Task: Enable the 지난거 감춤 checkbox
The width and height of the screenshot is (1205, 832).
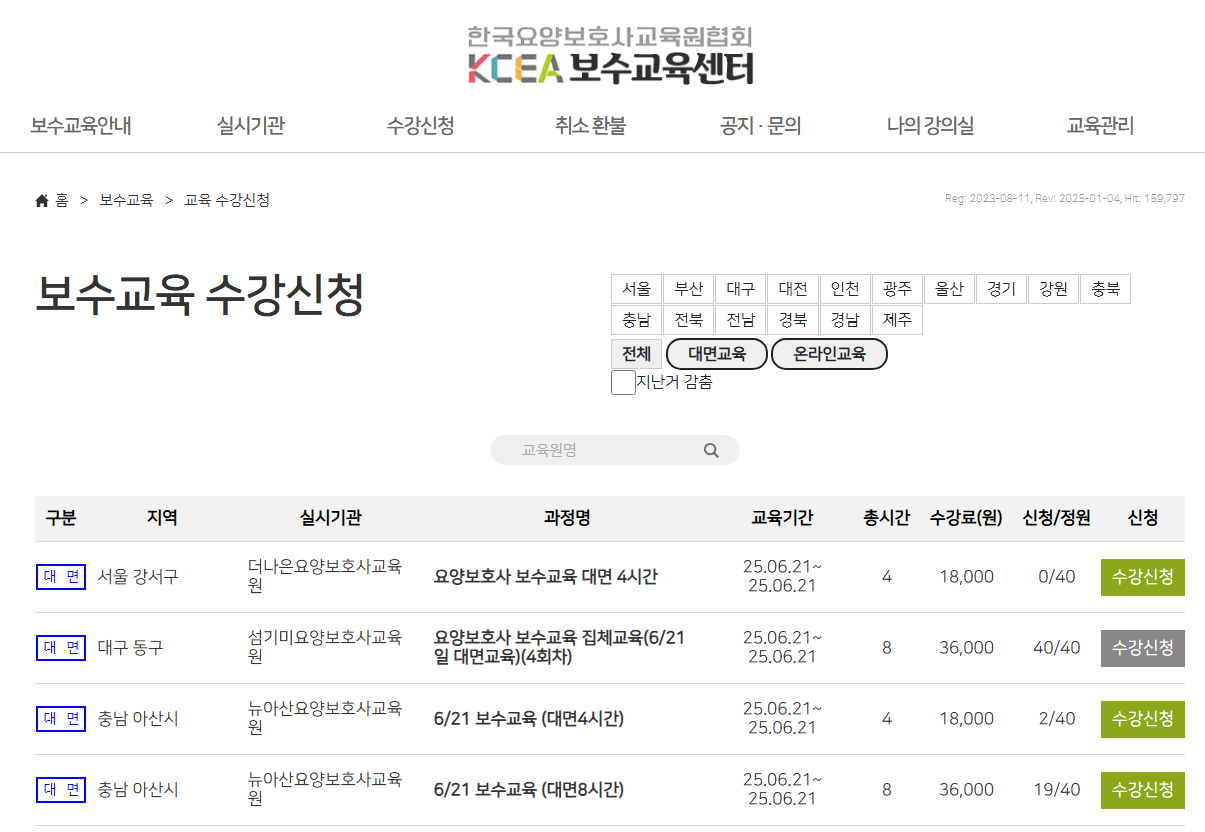Action: click(x=623, y=382)
